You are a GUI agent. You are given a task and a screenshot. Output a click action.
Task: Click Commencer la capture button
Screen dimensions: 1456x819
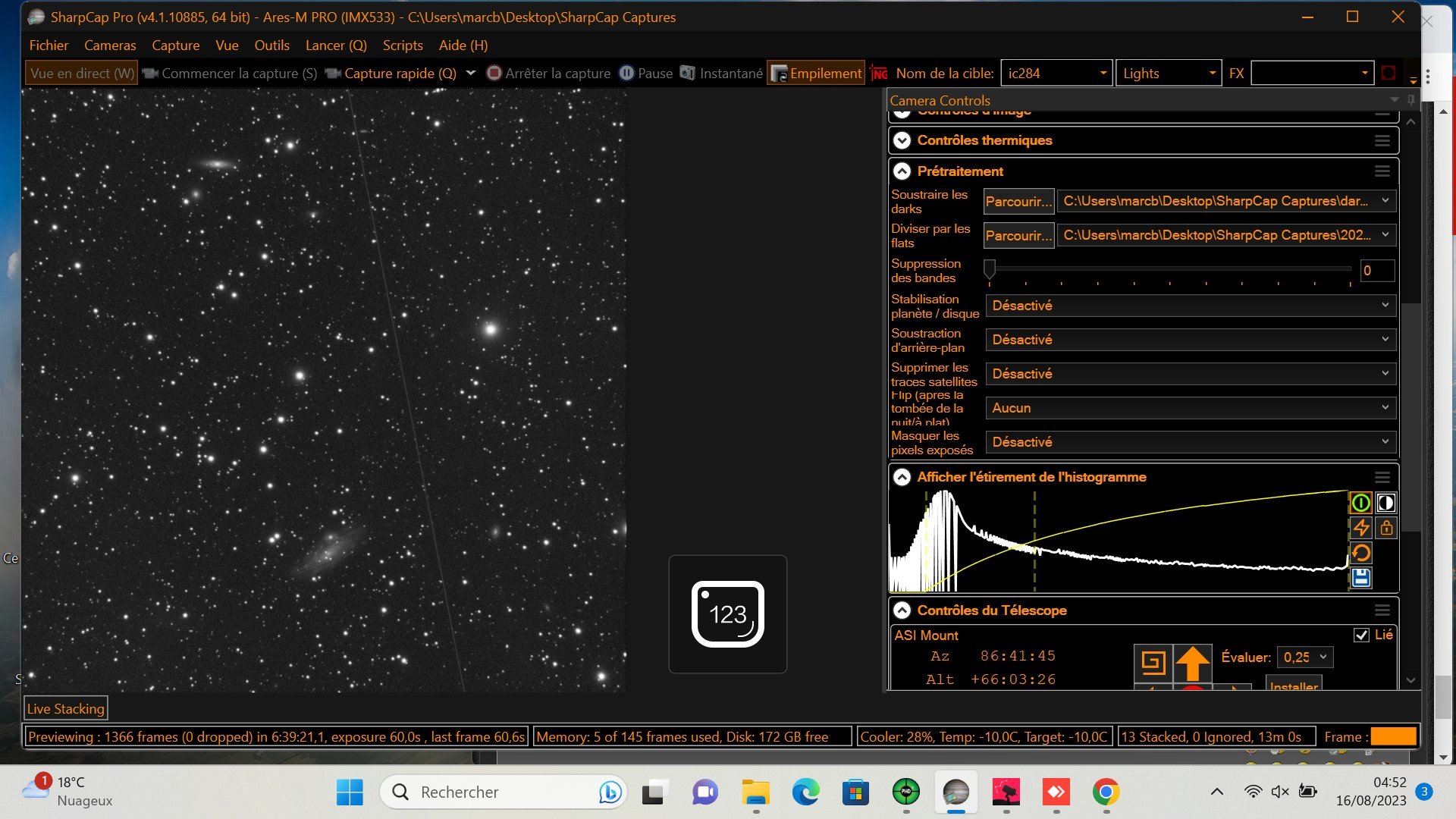(230, 74)
